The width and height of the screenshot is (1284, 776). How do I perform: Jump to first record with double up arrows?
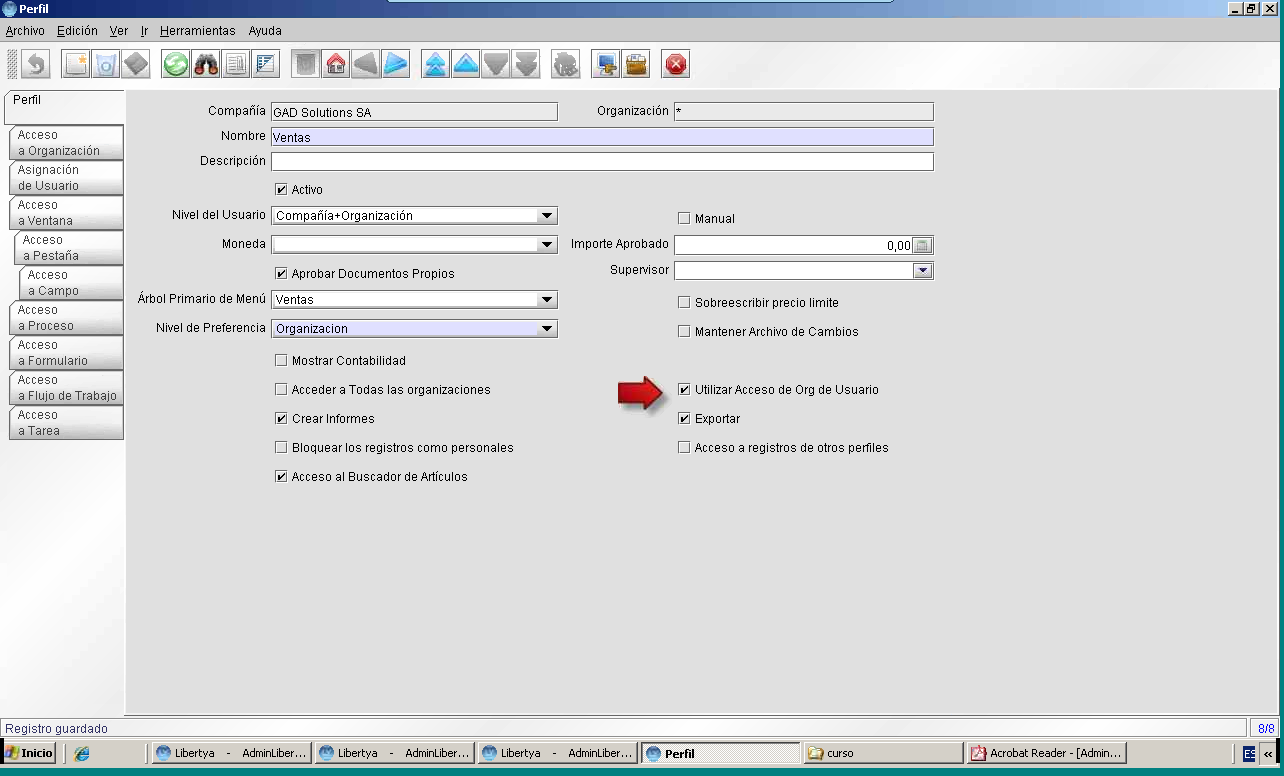coord(436,65)
